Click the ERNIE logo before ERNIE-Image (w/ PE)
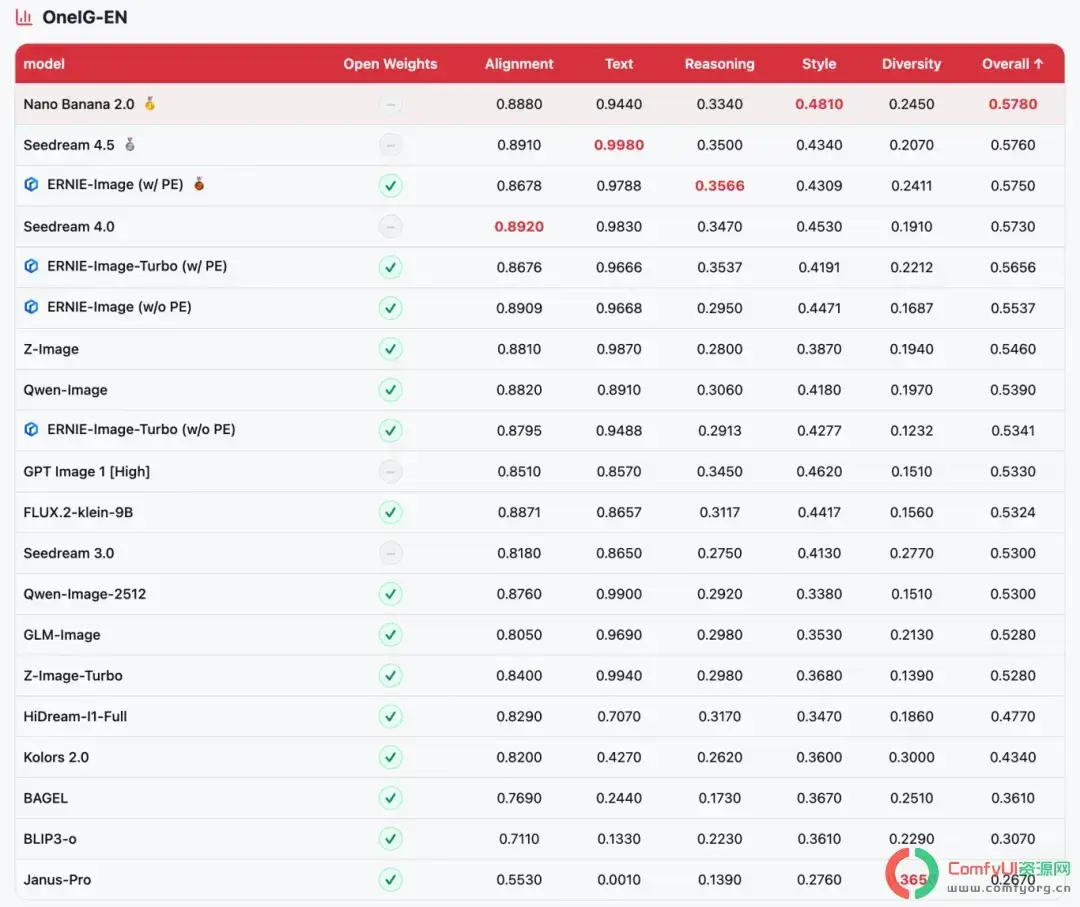 (31, 185)
